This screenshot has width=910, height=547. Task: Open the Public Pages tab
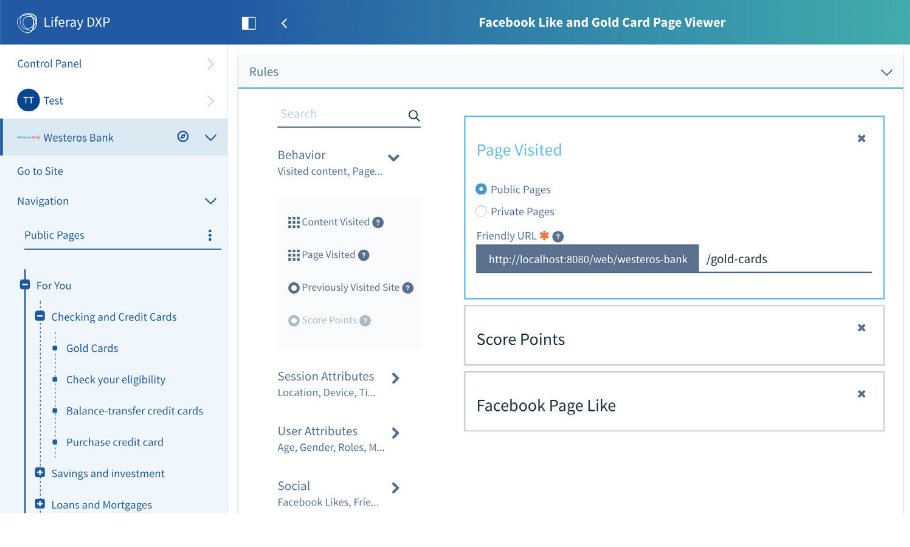(x=54, y=235)
